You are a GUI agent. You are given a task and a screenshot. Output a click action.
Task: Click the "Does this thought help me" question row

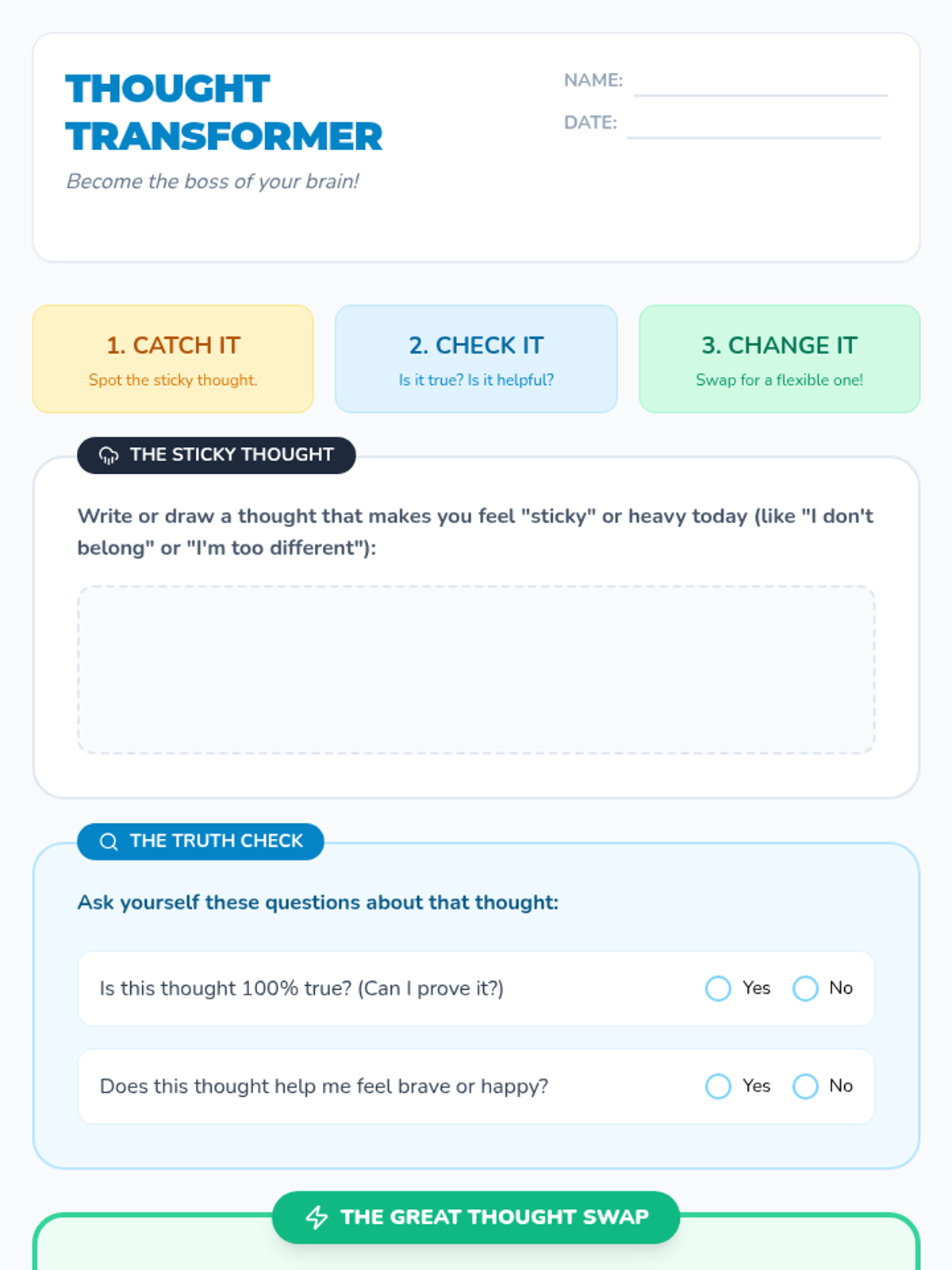(x=476, y=1086)
